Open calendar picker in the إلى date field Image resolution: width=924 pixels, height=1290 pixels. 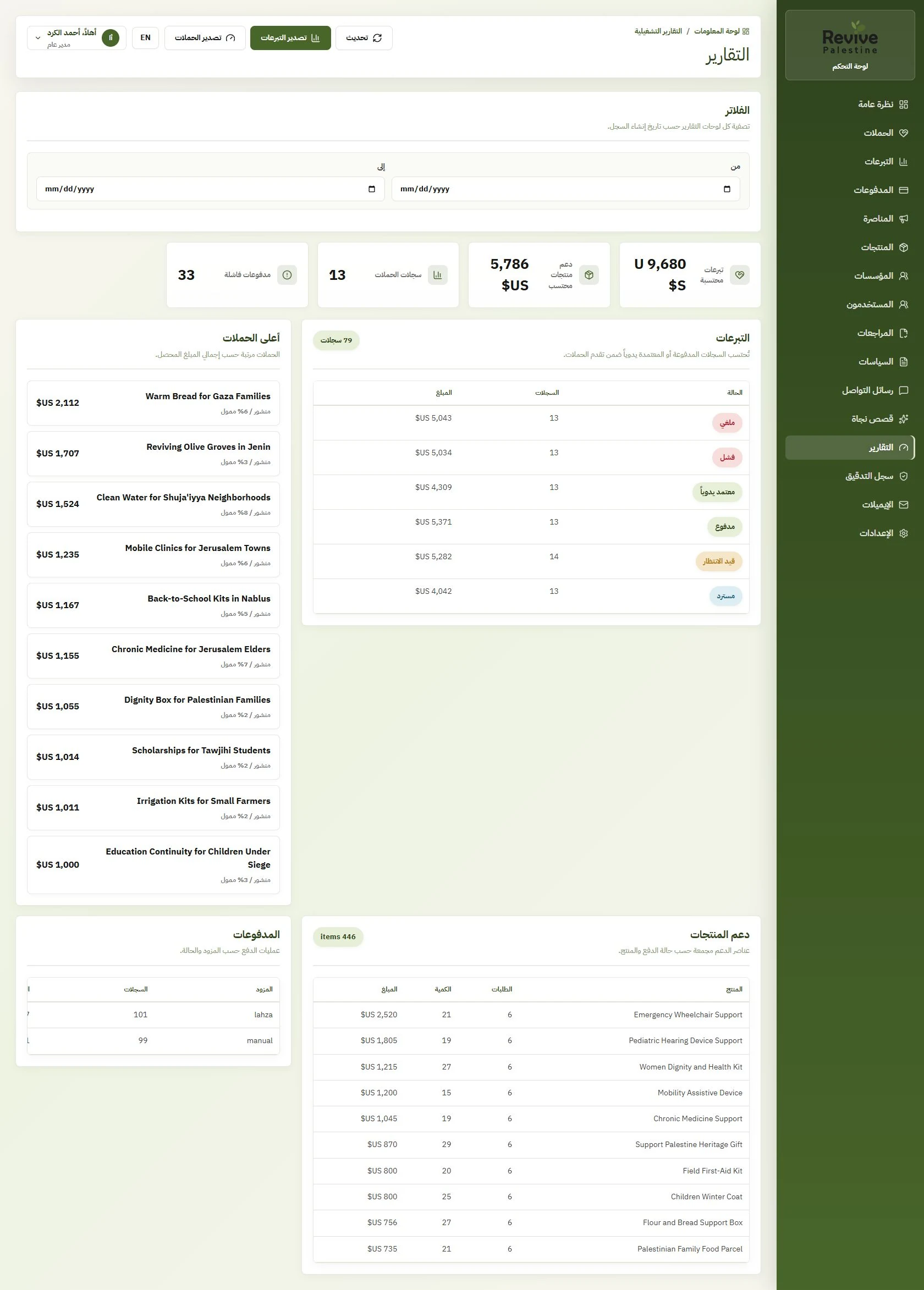pos(372,189)
